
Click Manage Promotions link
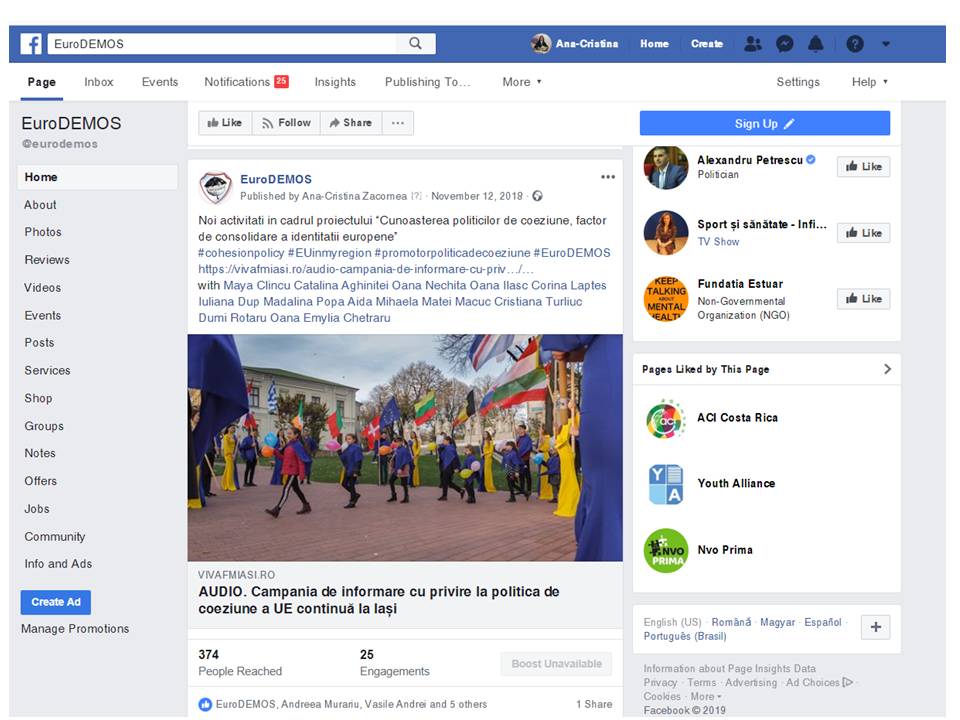click(75, 629)
